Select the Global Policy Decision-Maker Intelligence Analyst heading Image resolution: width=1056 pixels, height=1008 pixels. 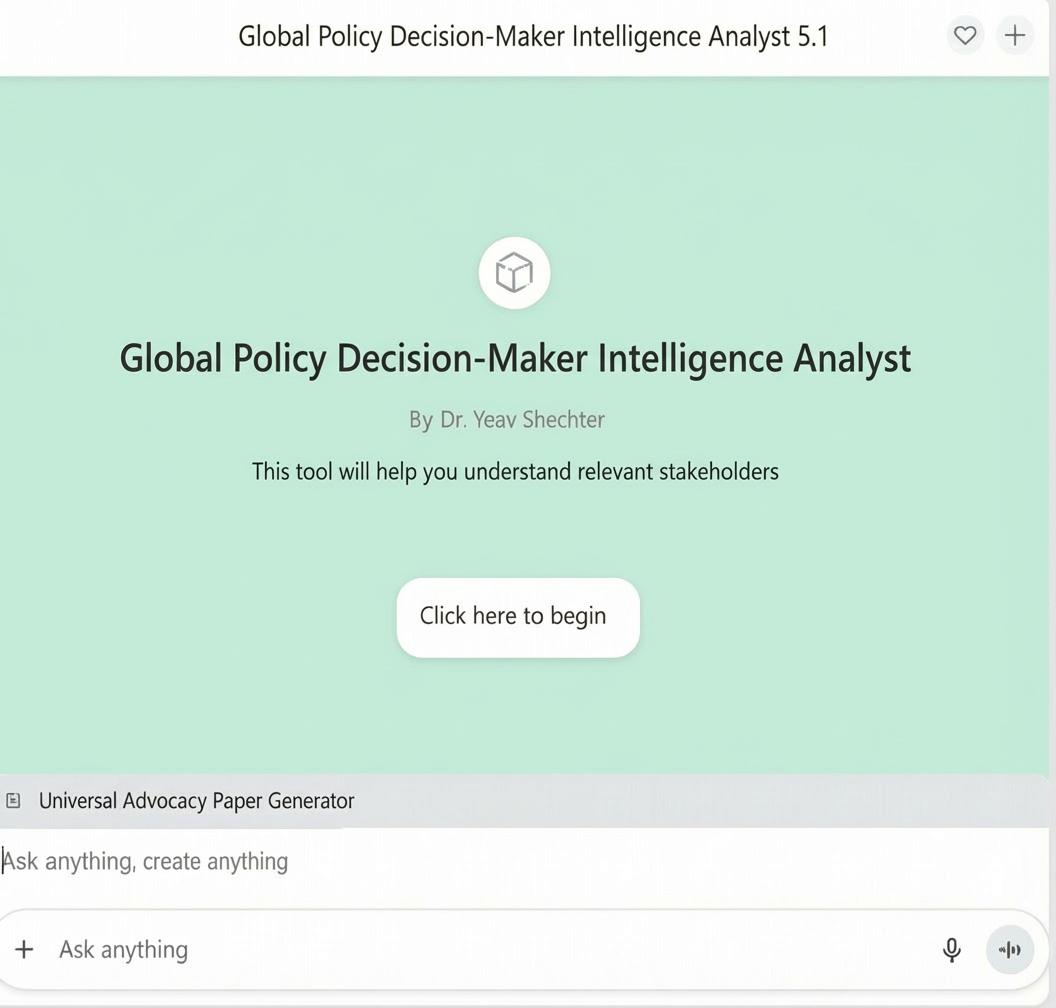[514, 358]
